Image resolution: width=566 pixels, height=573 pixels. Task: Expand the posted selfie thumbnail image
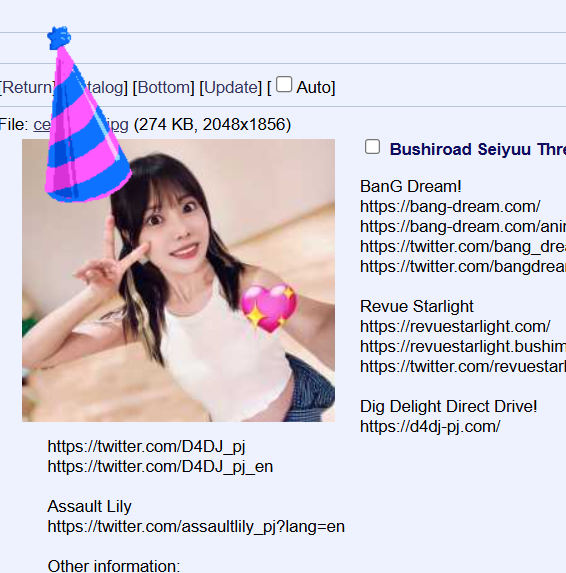point(178,280)
